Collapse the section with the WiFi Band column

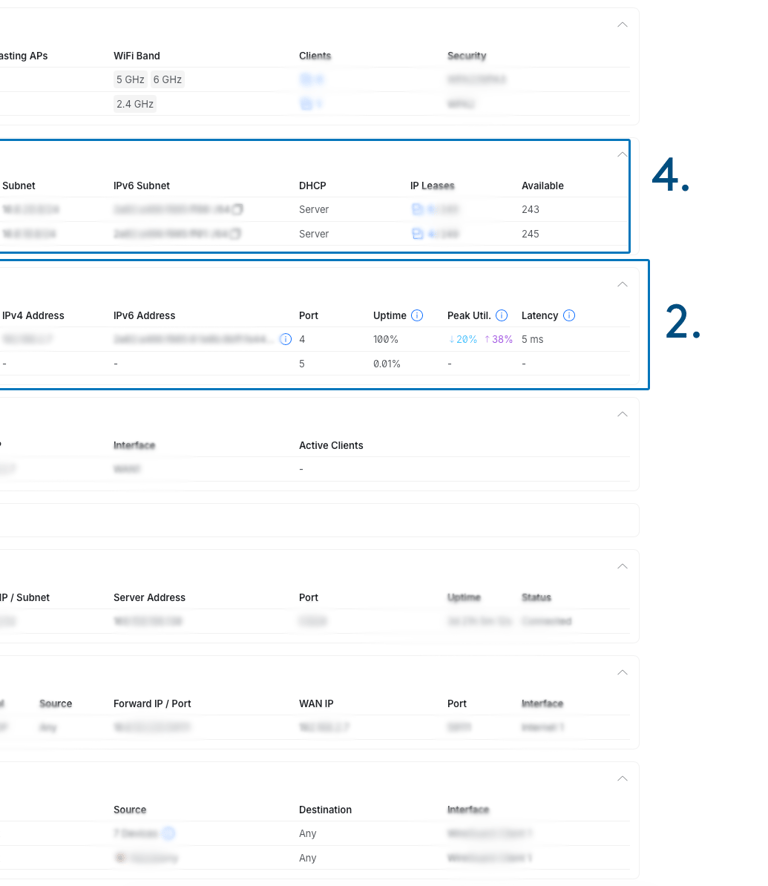click(x=622, y=24)
